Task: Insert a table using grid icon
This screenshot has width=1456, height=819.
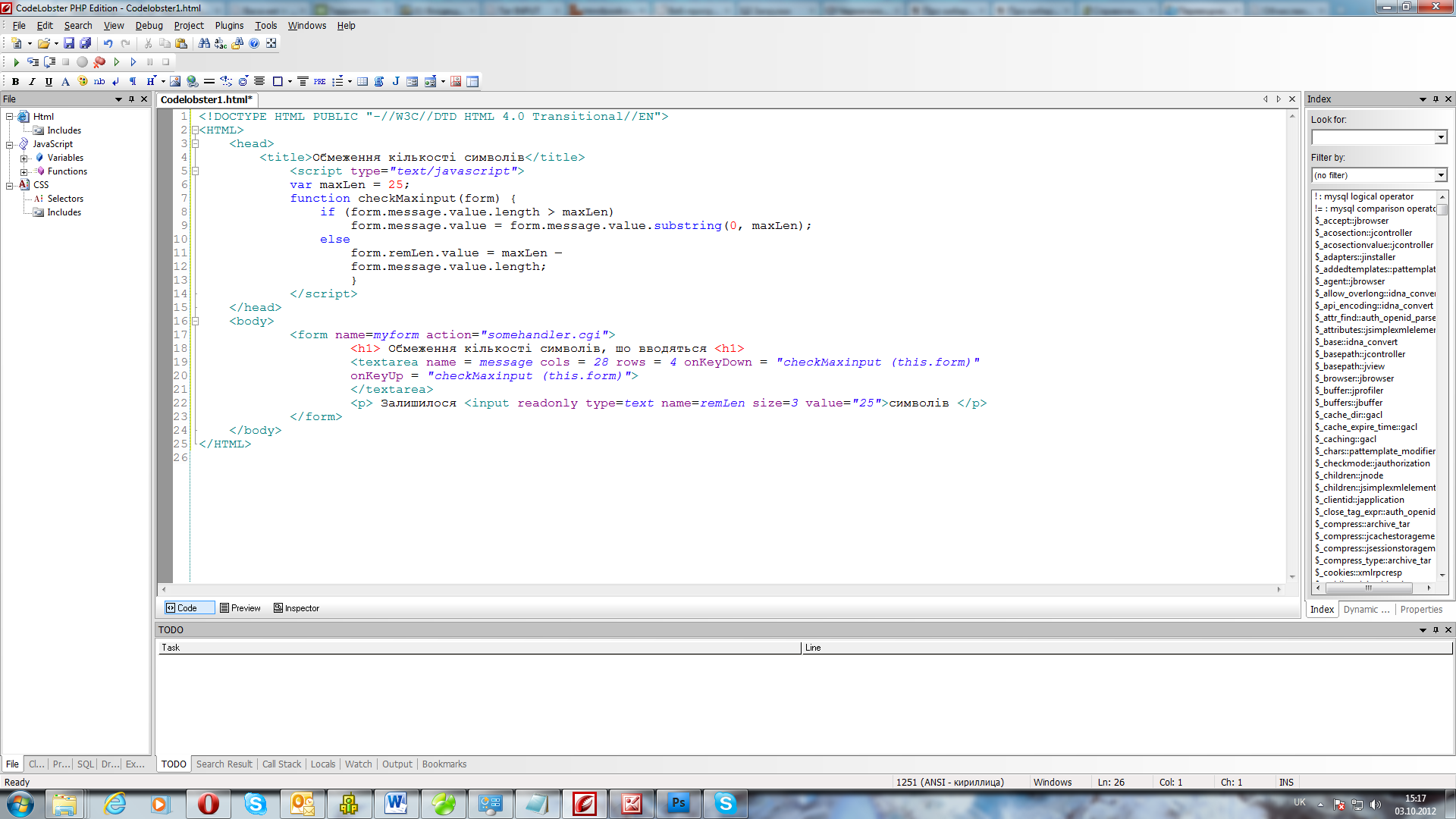Action: point(362,82)
